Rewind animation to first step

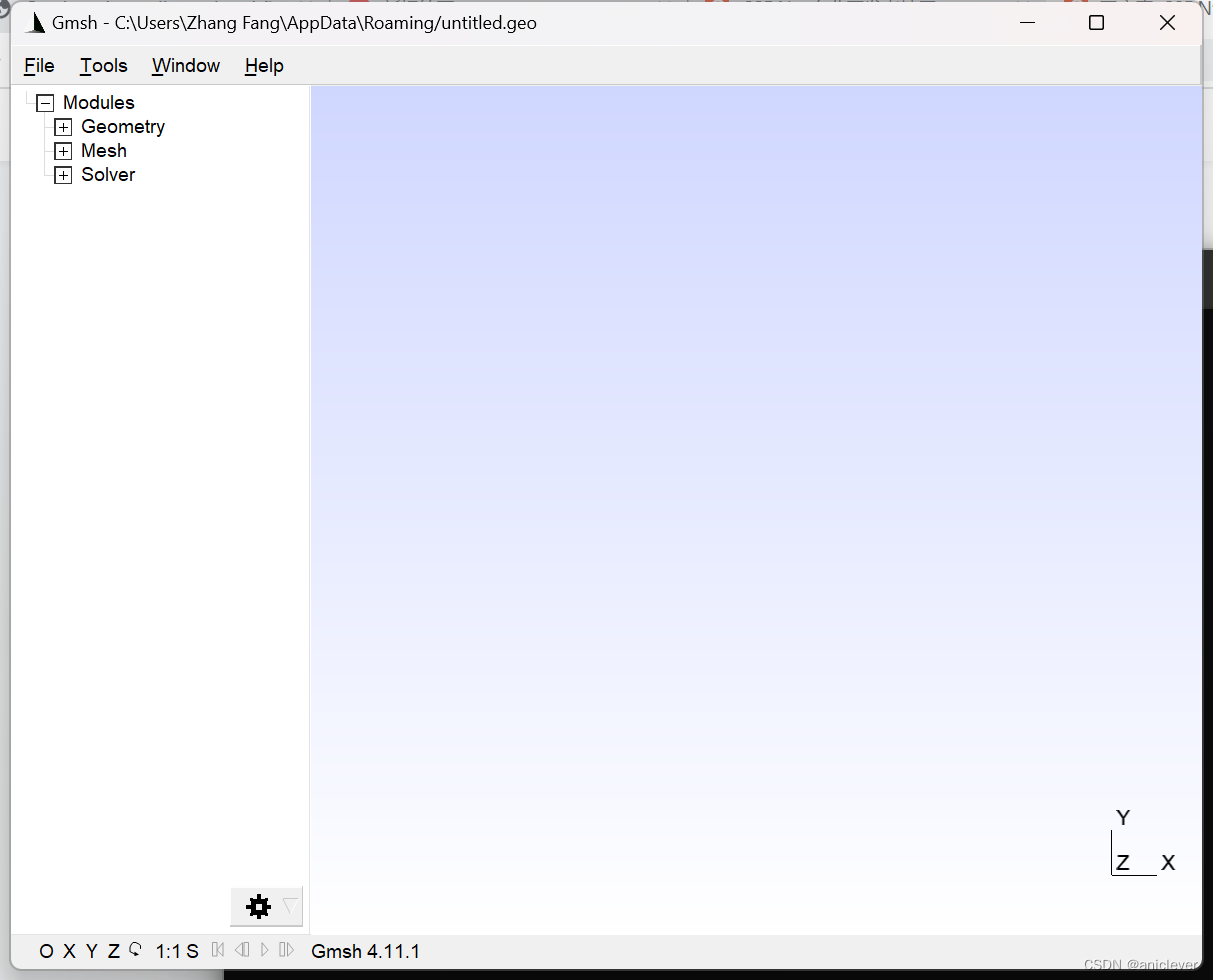218,950
